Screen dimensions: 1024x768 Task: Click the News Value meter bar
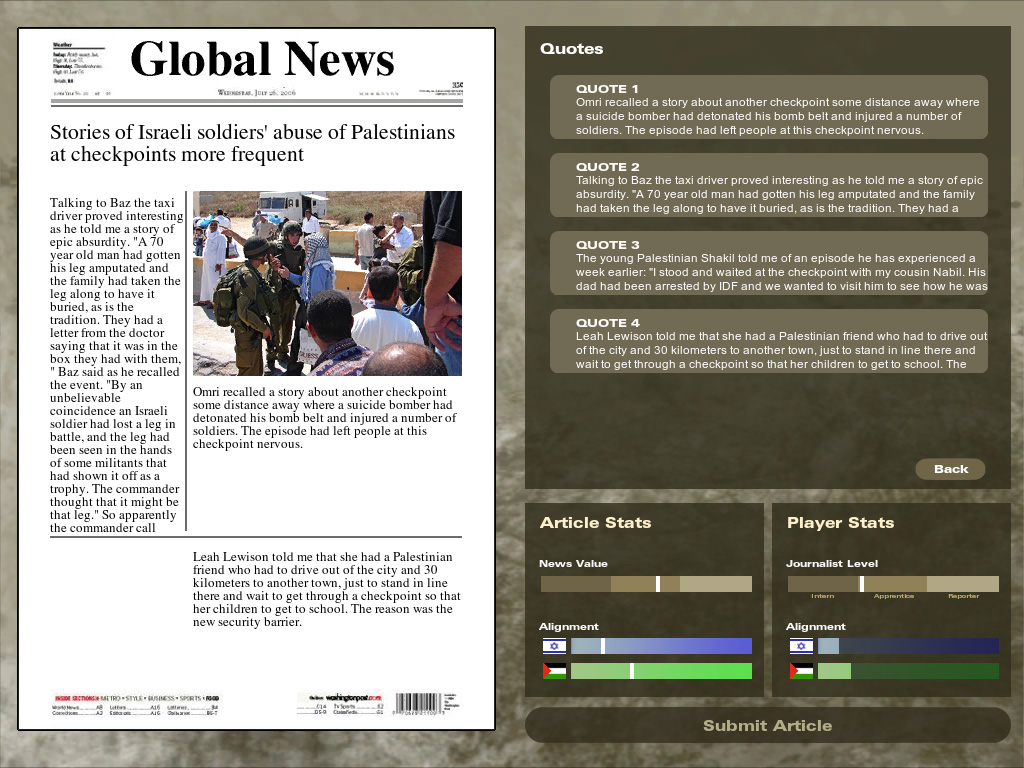pos(645,584)
